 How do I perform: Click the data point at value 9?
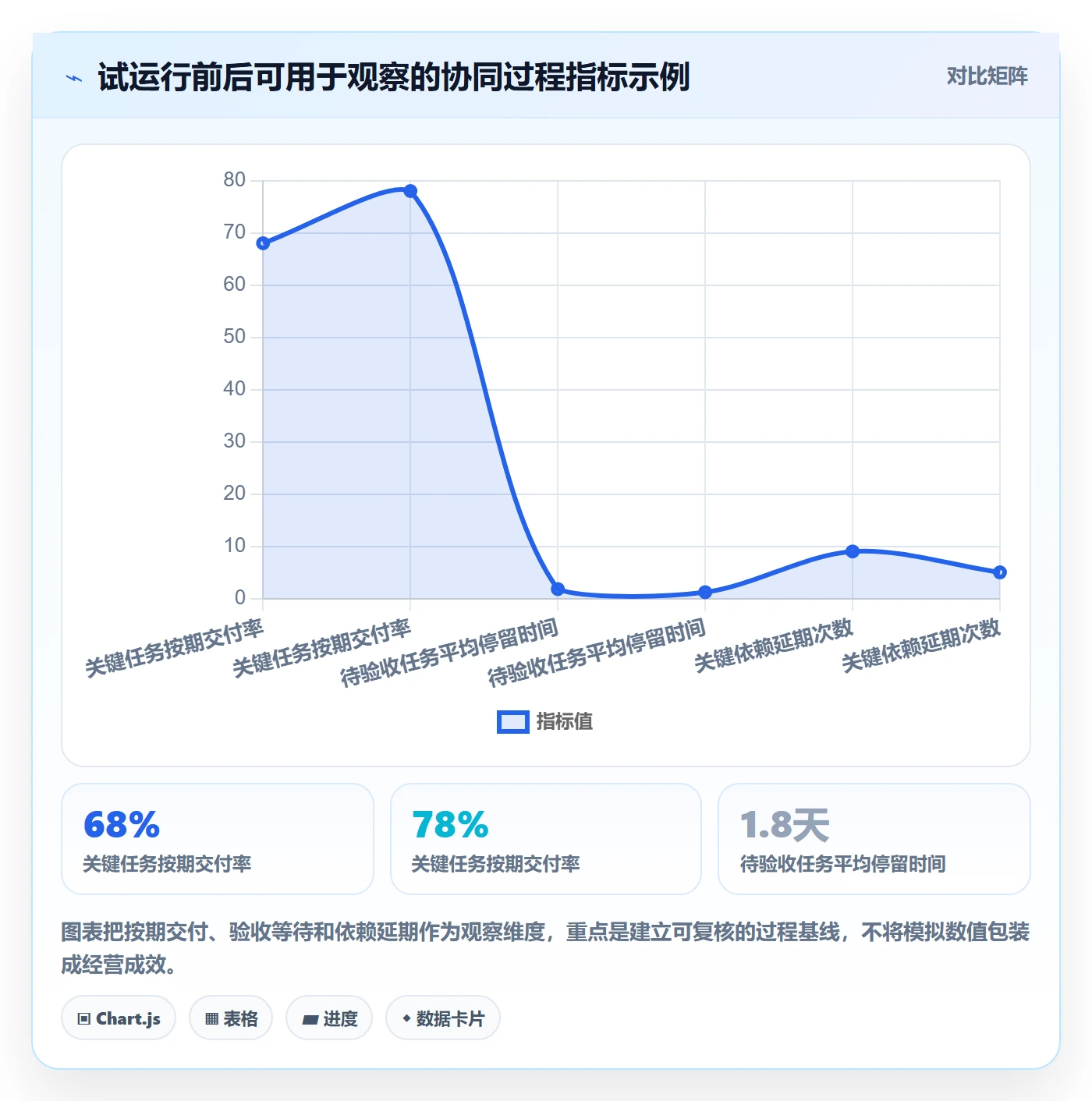click(x=853, y=551)
